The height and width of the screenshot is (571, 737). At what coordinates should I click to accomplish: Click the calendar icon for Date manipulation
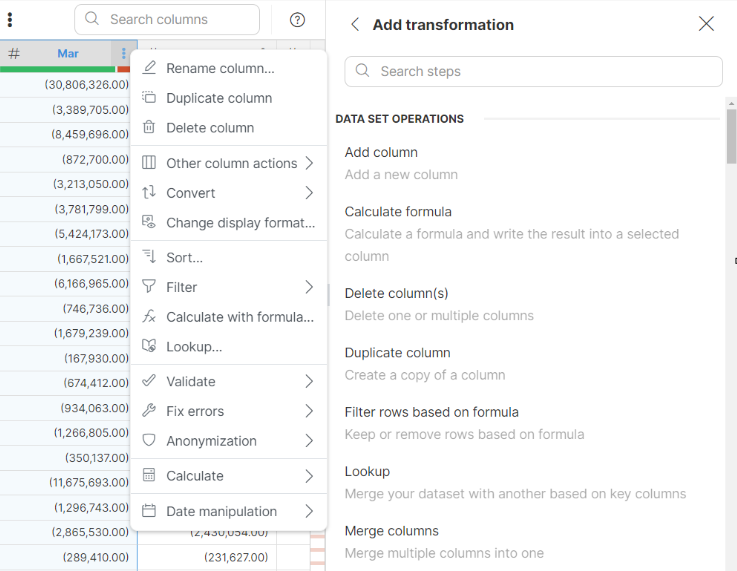click(x=149, y=510)
